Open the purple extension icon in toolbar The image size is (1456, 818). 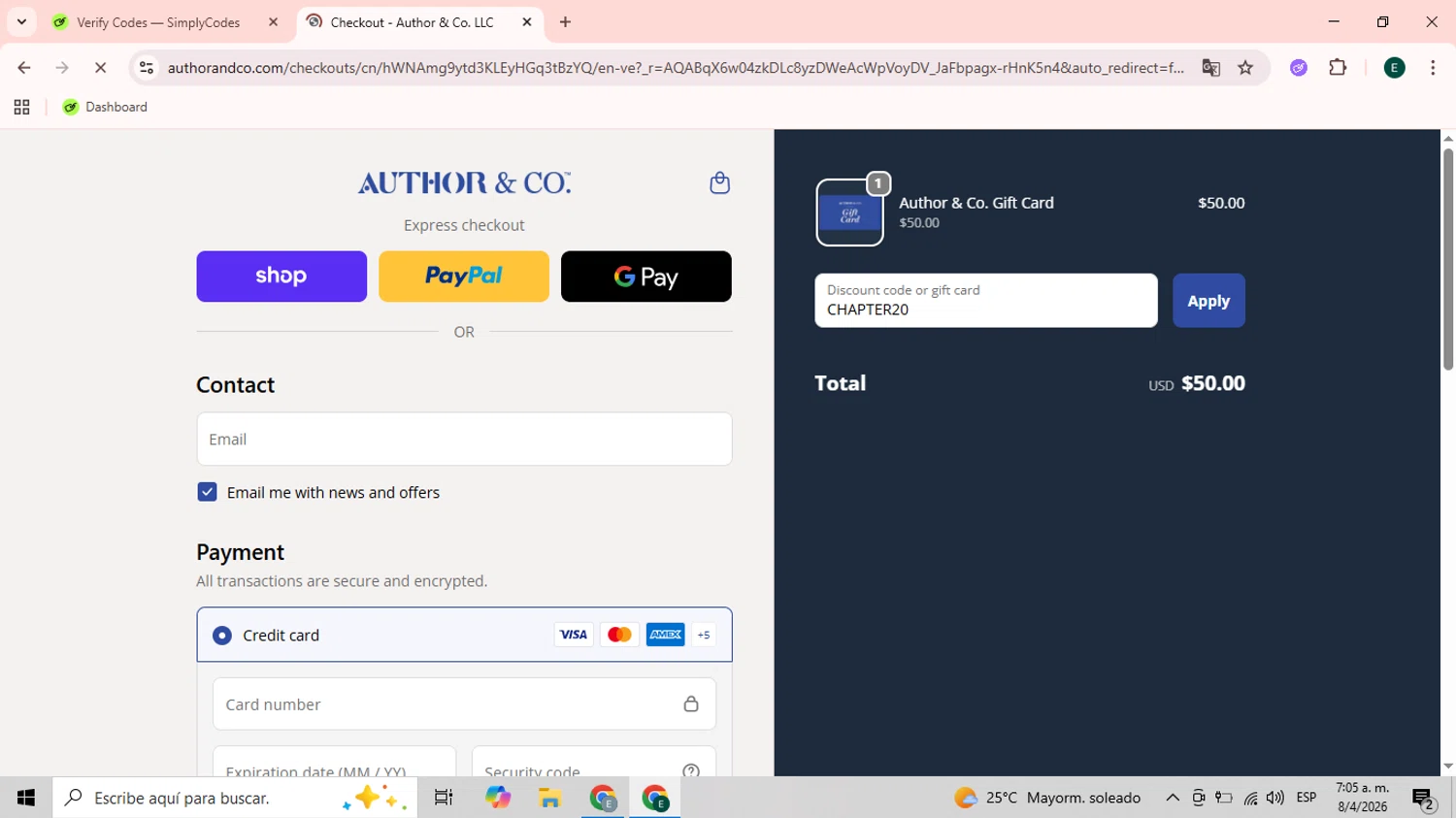coord(1299,68)
